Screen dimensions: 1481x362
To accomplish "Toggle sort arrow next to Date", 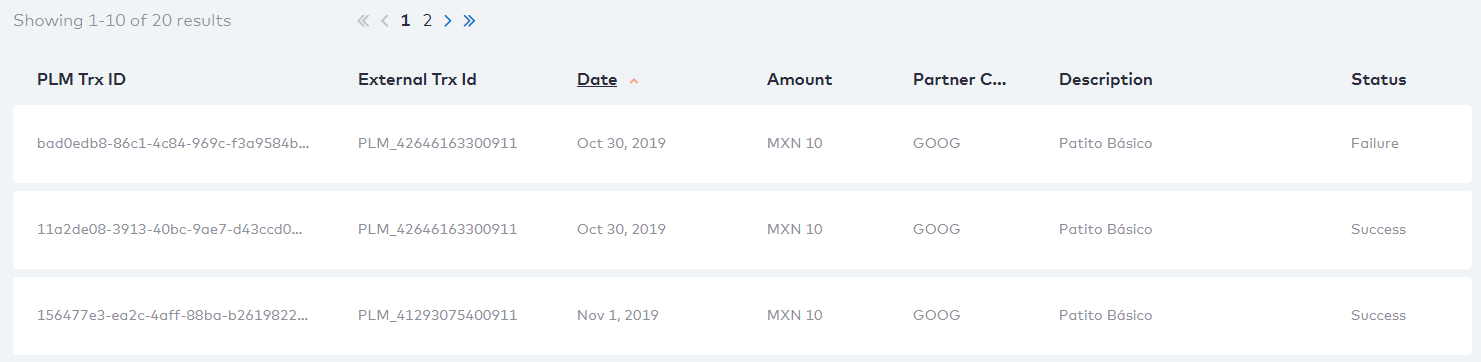I will click(x=634, y=81).
